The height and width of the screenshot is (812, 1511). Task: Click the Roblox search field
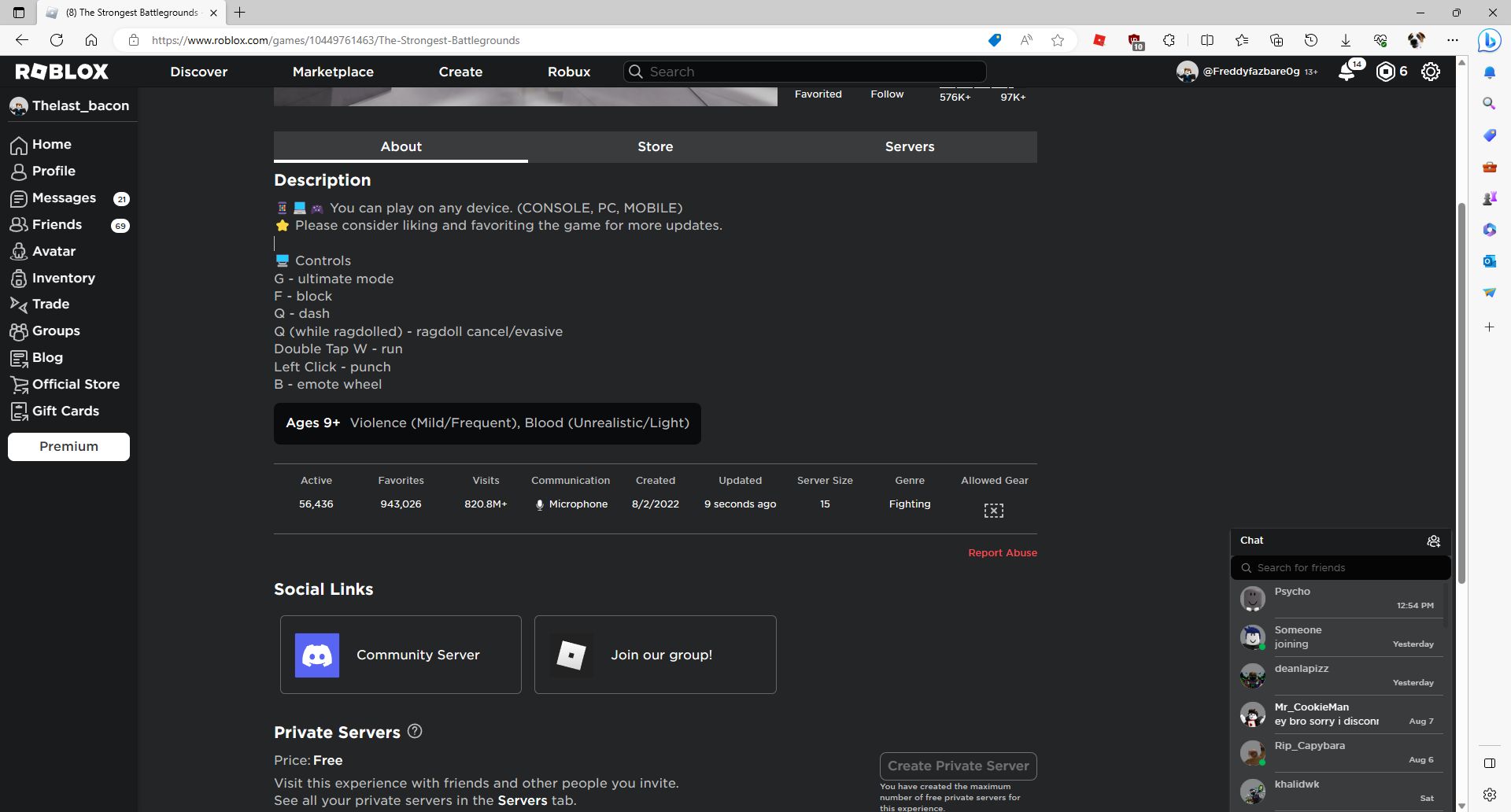(x=805, y=72)
